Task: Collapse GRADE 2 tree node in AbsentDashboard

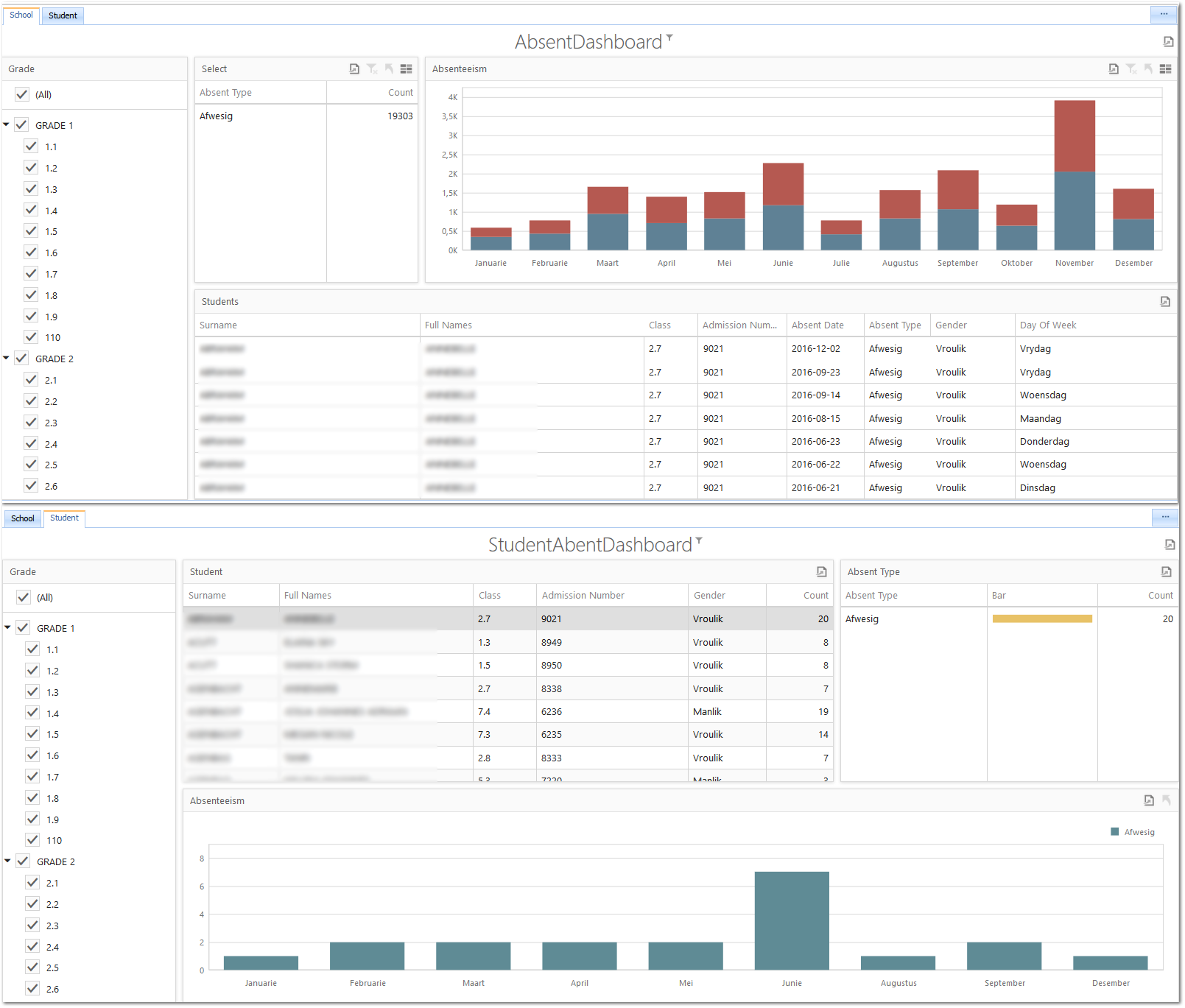Action: (7, 358)
